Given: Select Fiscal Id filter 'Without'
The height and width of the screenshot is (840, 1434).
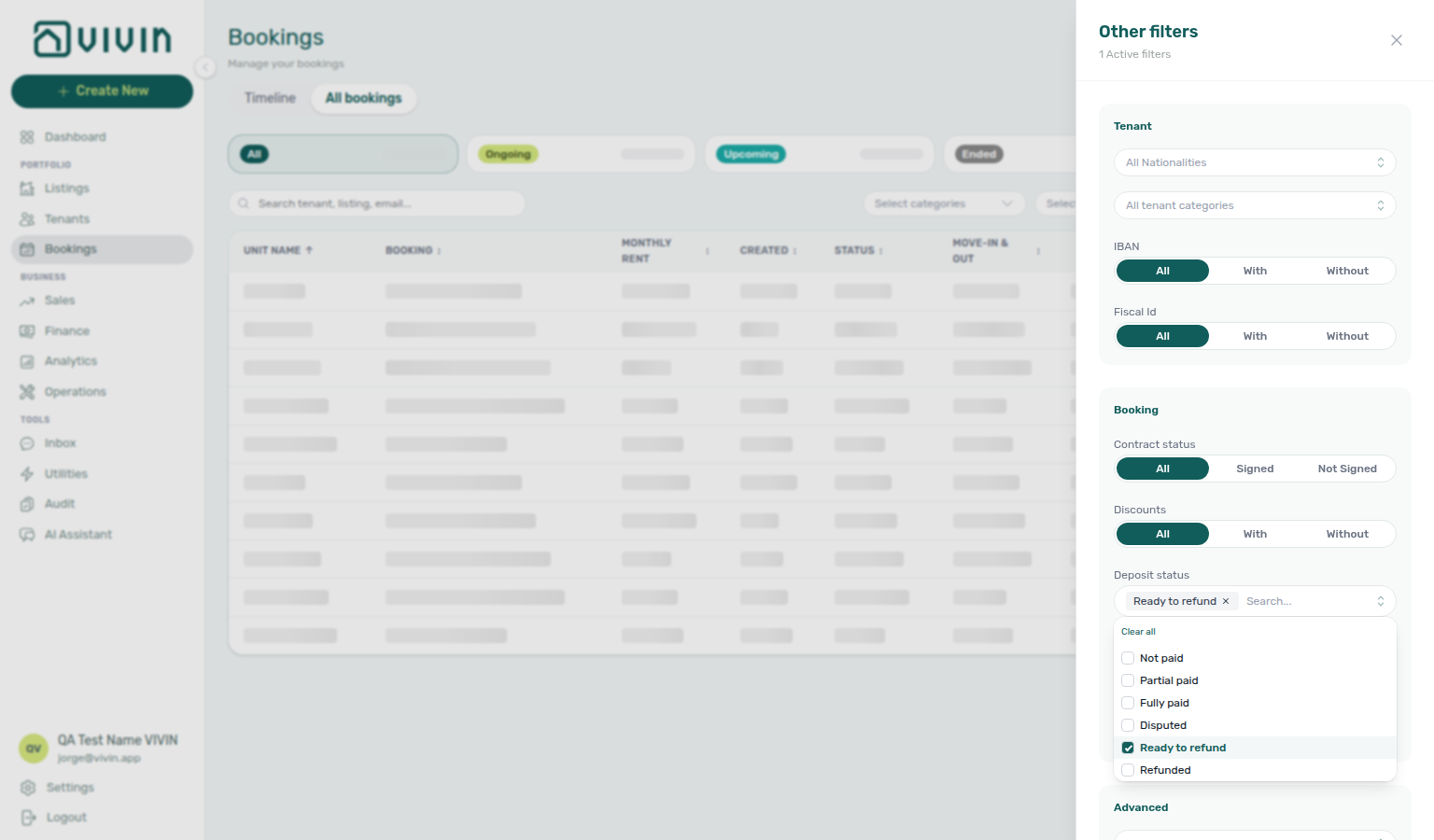Looking at the screenshot, I should [1347, 336].
